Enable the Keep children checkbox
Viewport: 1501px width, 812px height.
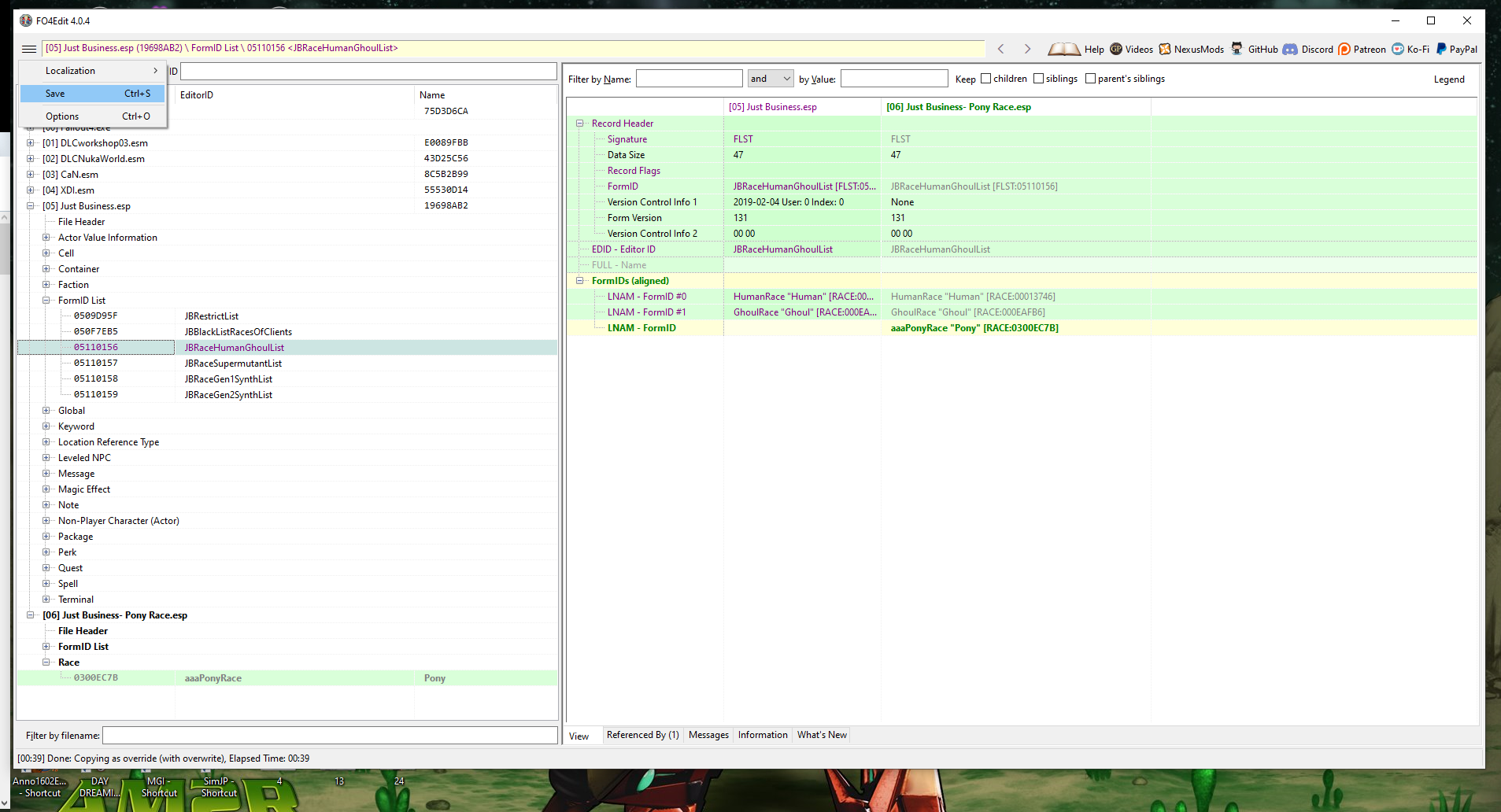pyautogui.click(x=985, y=79)
